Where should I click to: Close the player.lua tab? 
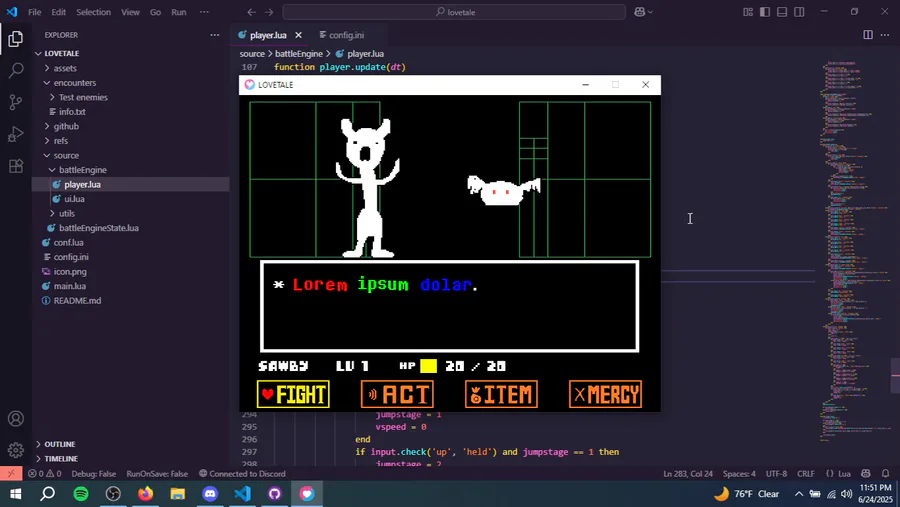(x=298, y=35)
